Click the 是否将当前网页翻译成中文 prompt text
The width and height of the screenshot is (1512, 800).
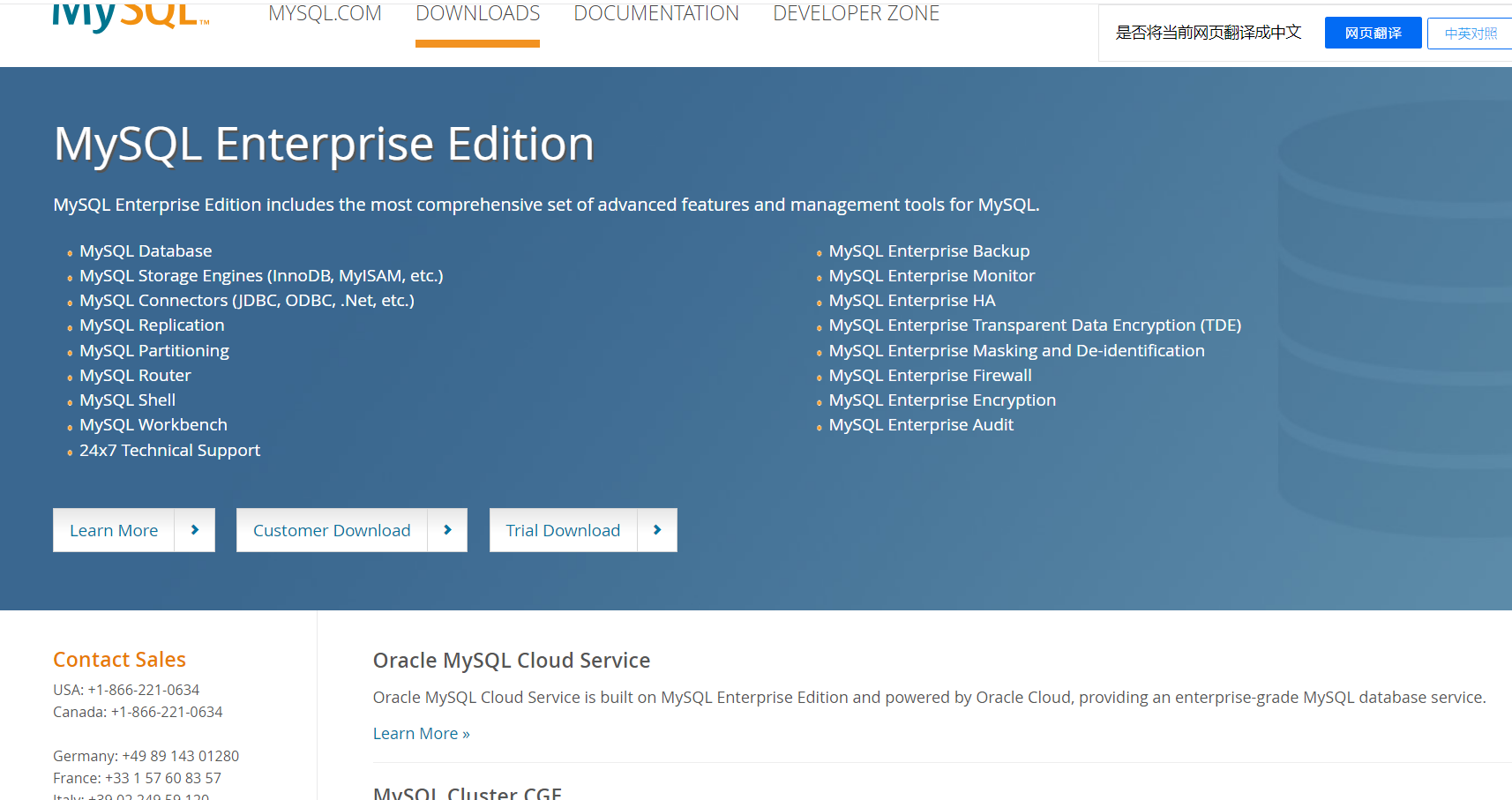point(1209,33)
